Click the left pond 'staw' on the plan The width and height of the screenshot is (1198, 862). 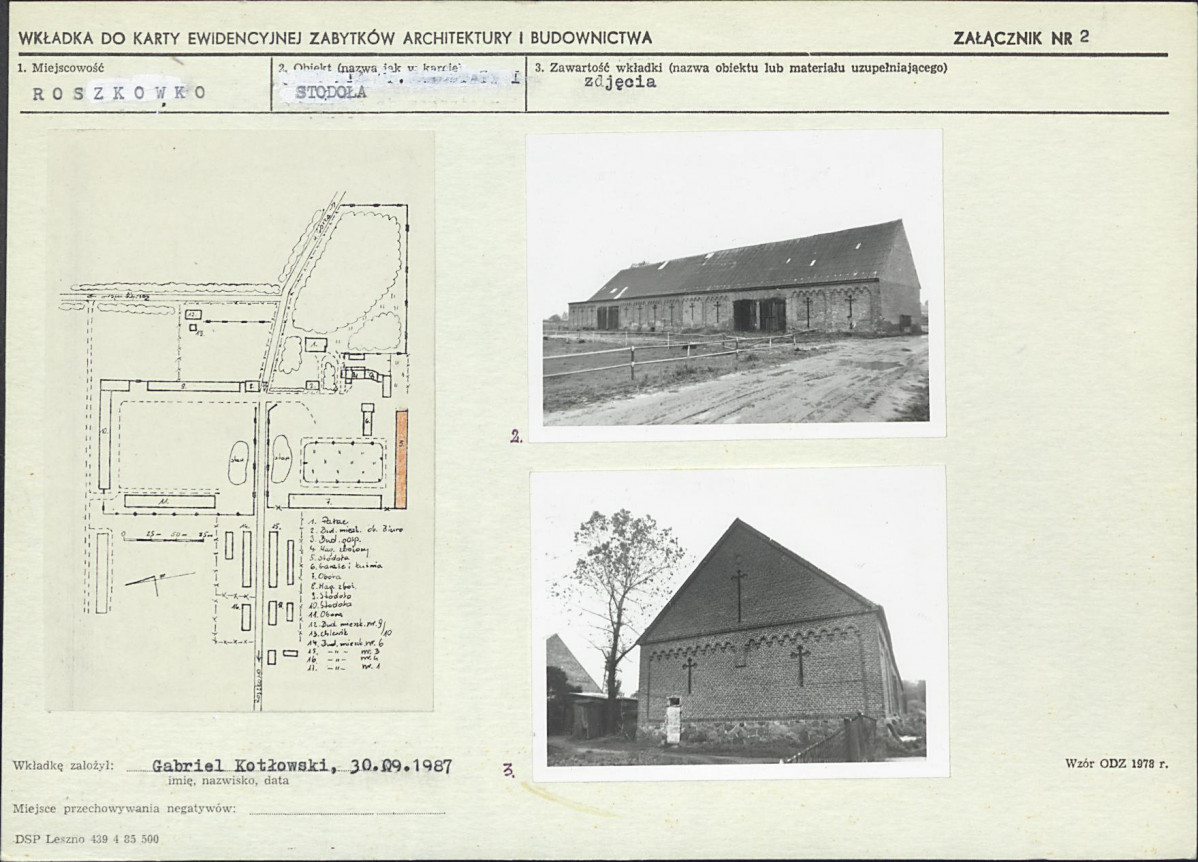[238, 461]
